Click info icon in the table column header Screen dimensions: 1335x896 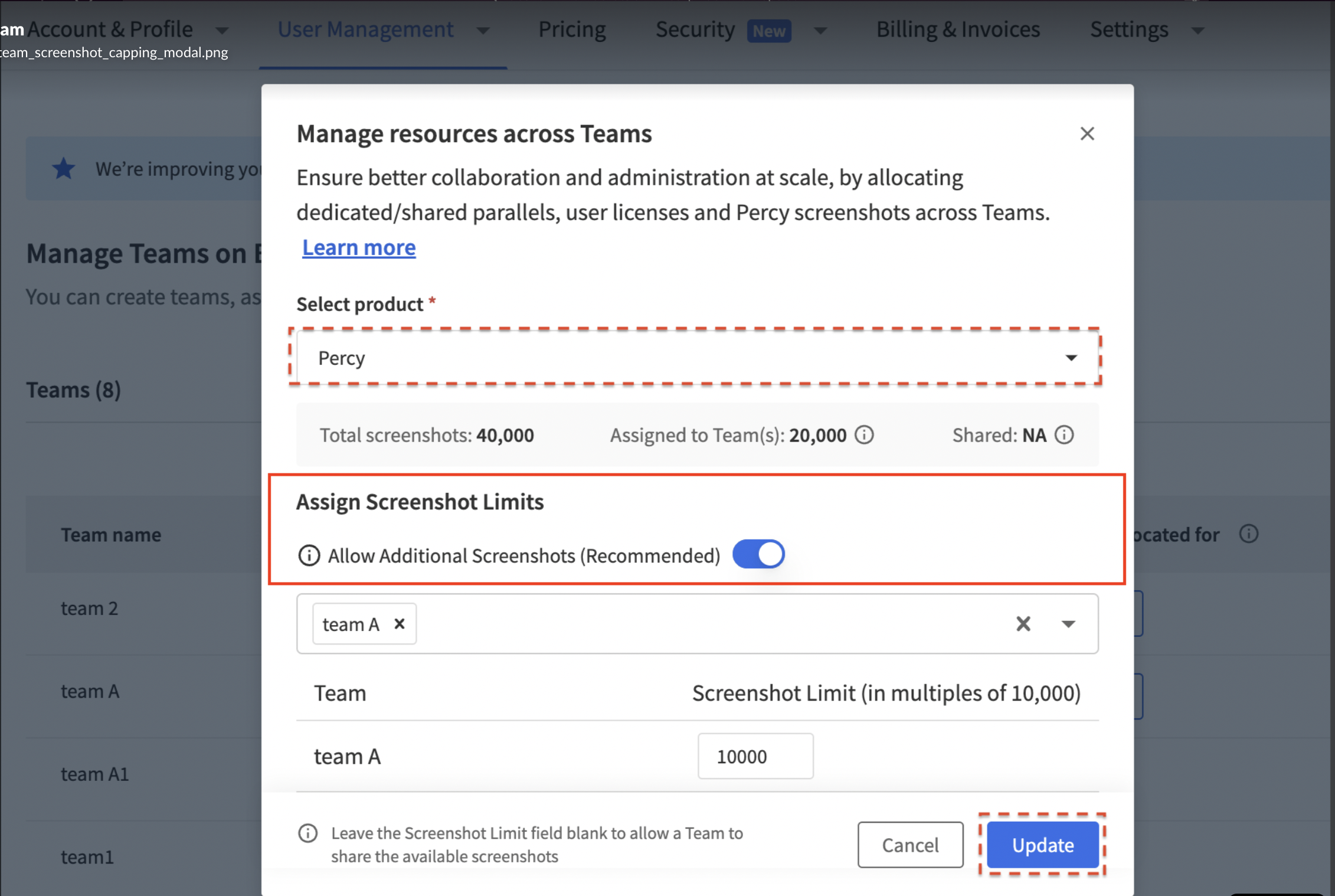click(1248, 534)
